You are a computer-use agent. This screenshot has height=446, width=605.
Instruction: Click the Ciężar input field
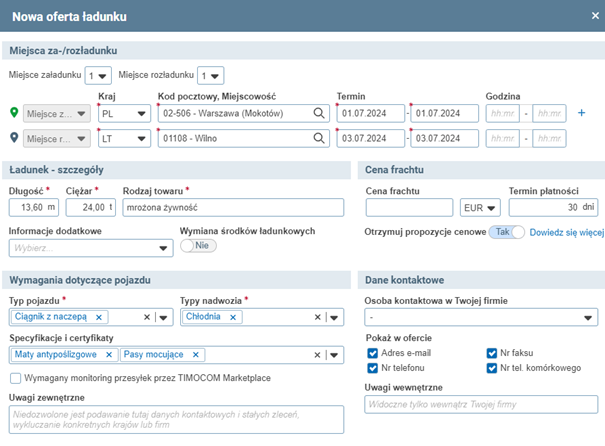[x=91, y=208]
